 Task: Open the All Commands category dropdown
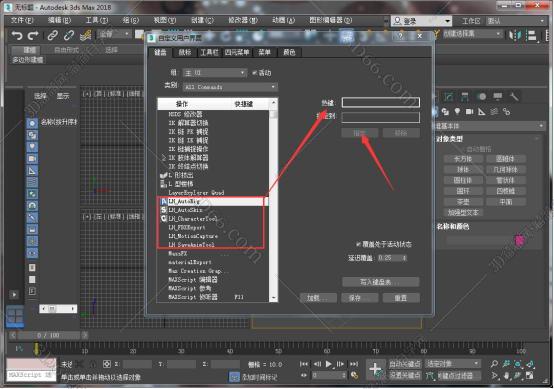tap(230, 87)
